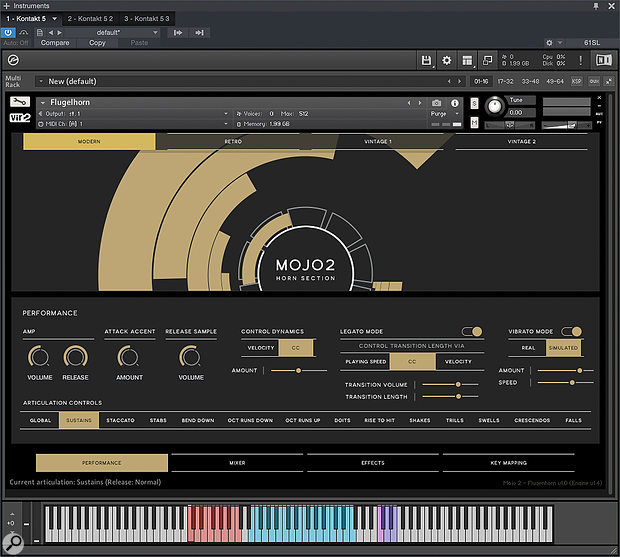This screenshot has height=557, width=620.
Task: Click the Native Instruments NI logo
Action: coord(603,60)
